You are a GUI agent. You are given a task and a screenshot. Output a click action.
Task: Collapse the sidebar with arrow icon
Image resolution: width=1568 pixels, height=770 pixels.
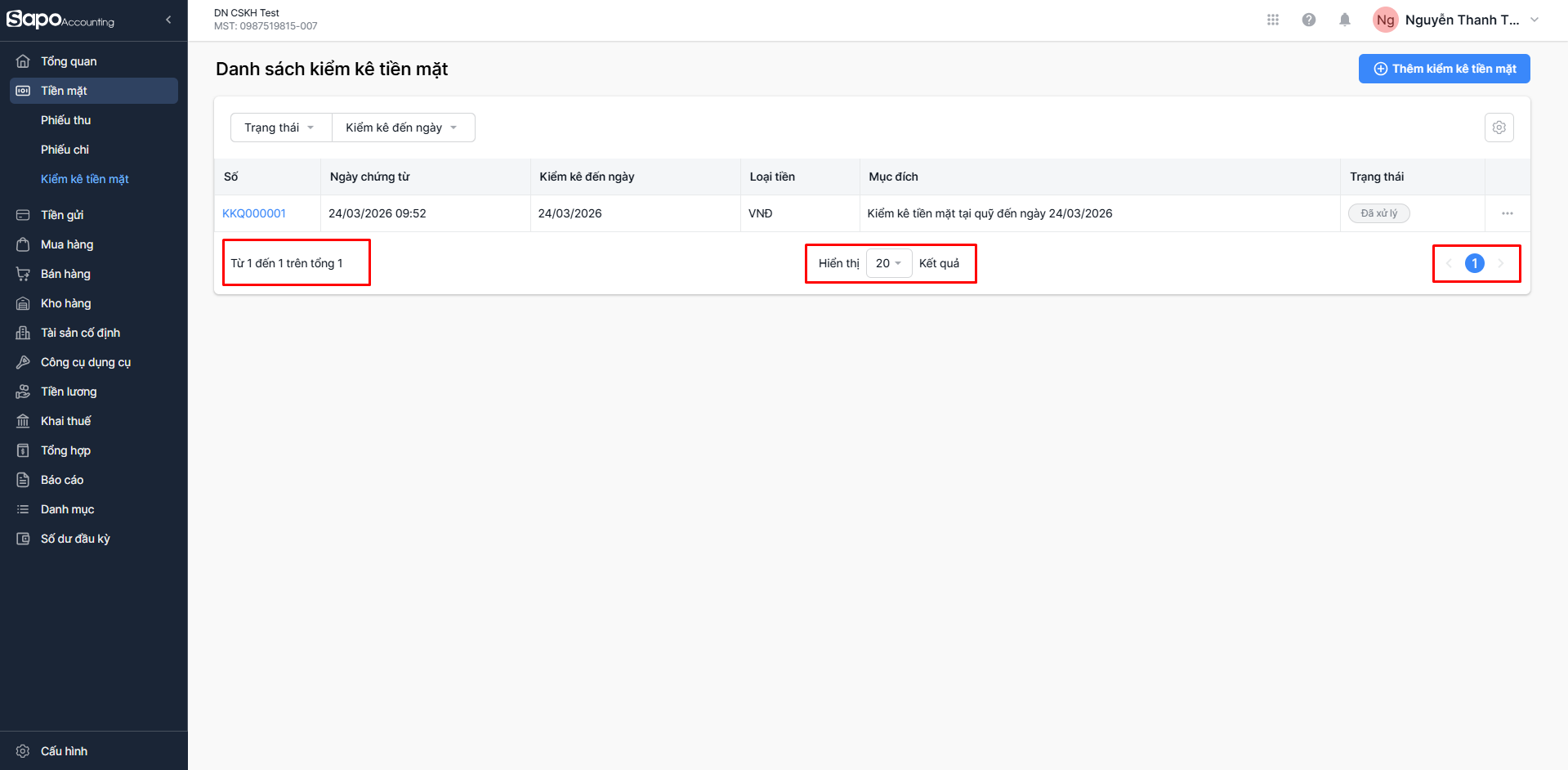168,20
